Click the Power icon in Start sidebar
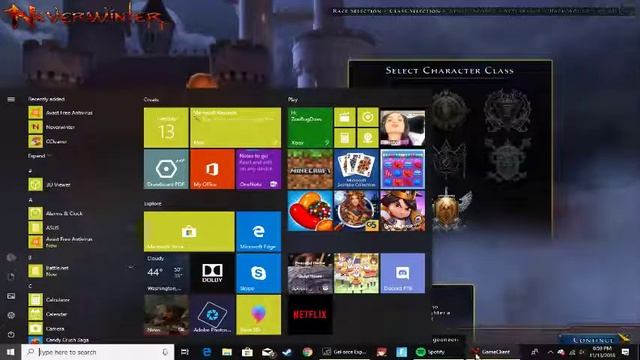The width and height of the screenshot is (640, 360). click(11, 334)
